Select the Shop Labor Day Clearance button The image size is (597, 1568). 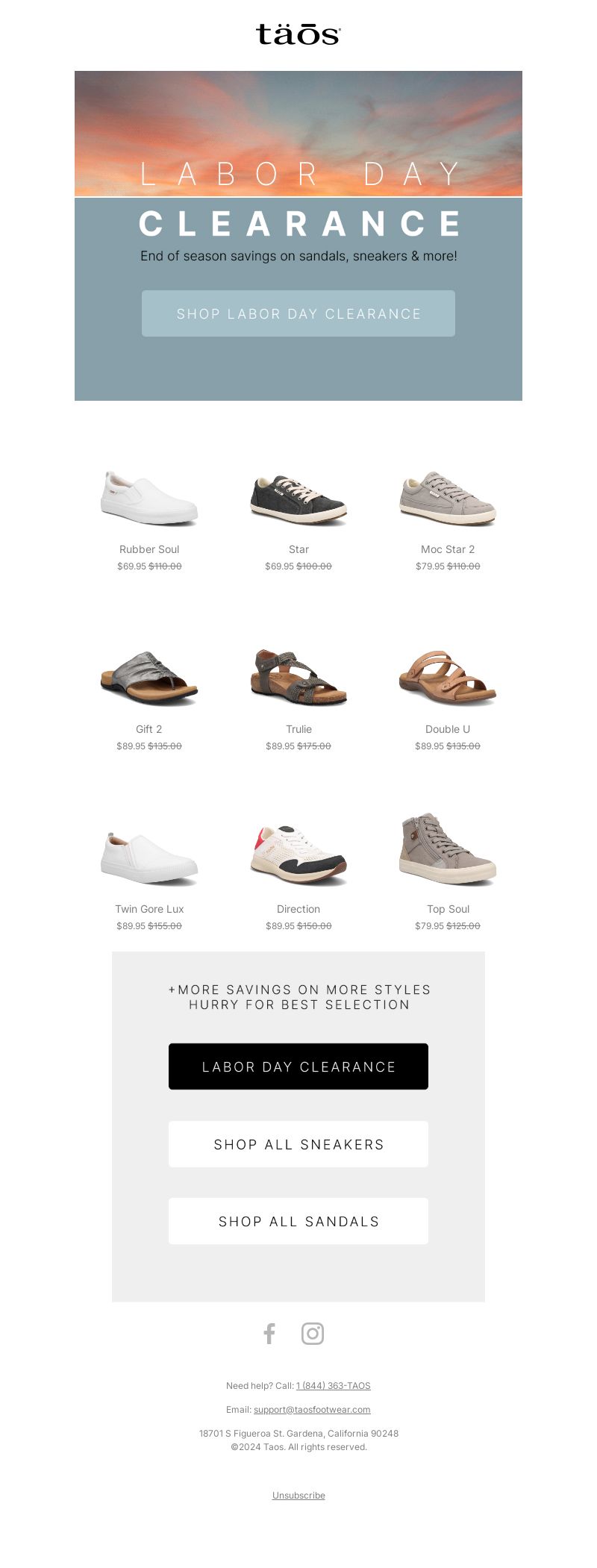[298, 313]
